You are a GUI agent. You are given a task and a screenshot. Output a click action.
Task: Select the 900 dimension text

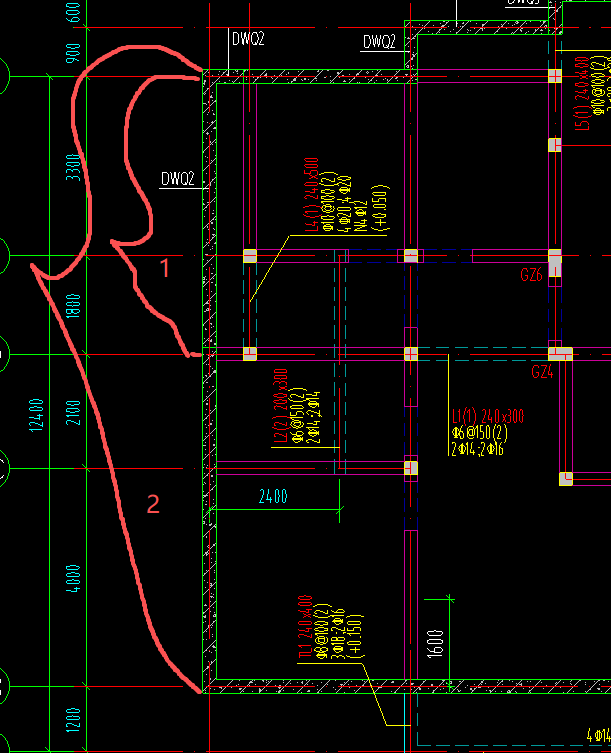tap(73, 53)
